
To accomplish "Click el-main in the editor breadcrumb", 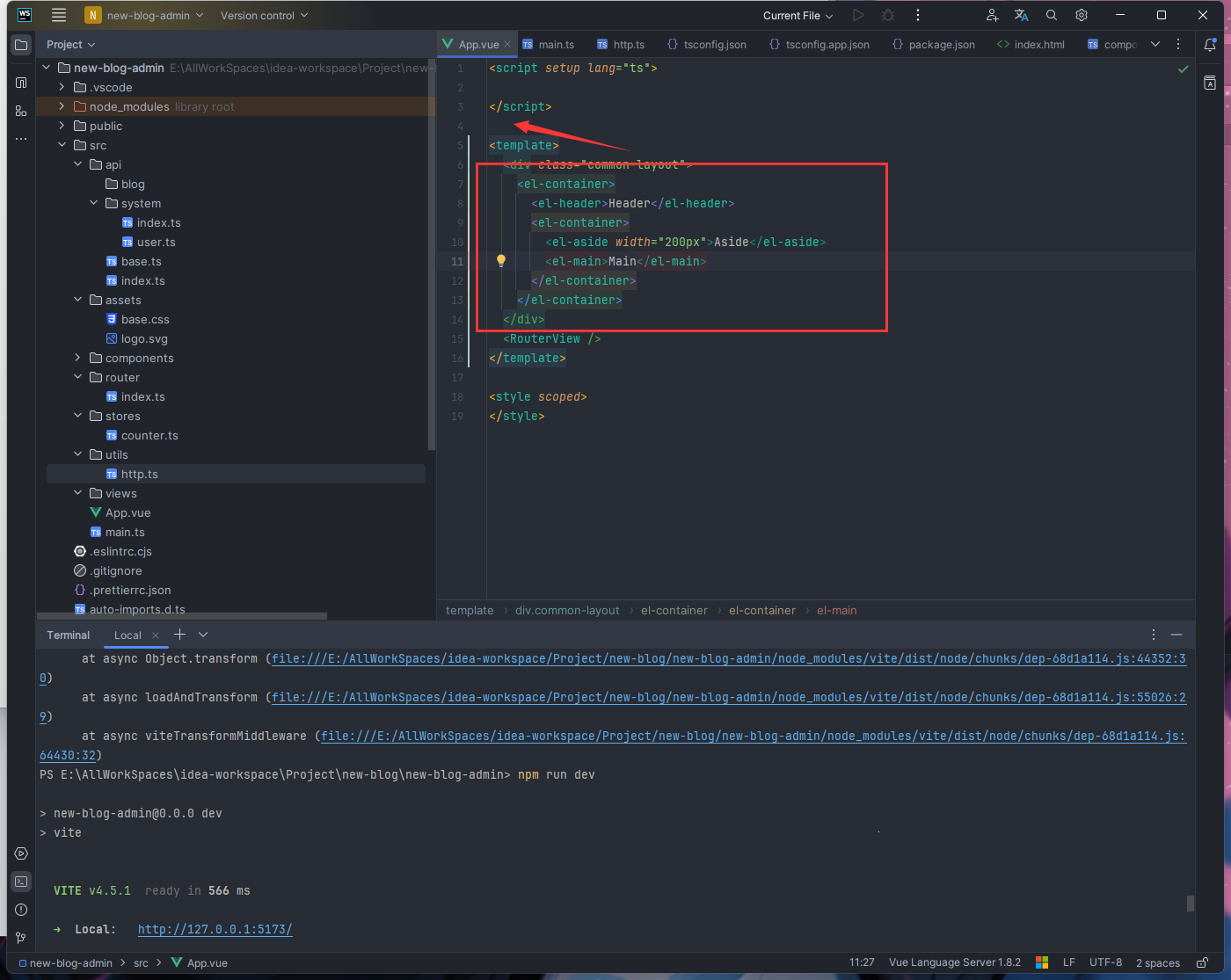I will pyautogui.click(x=836, y=610).
